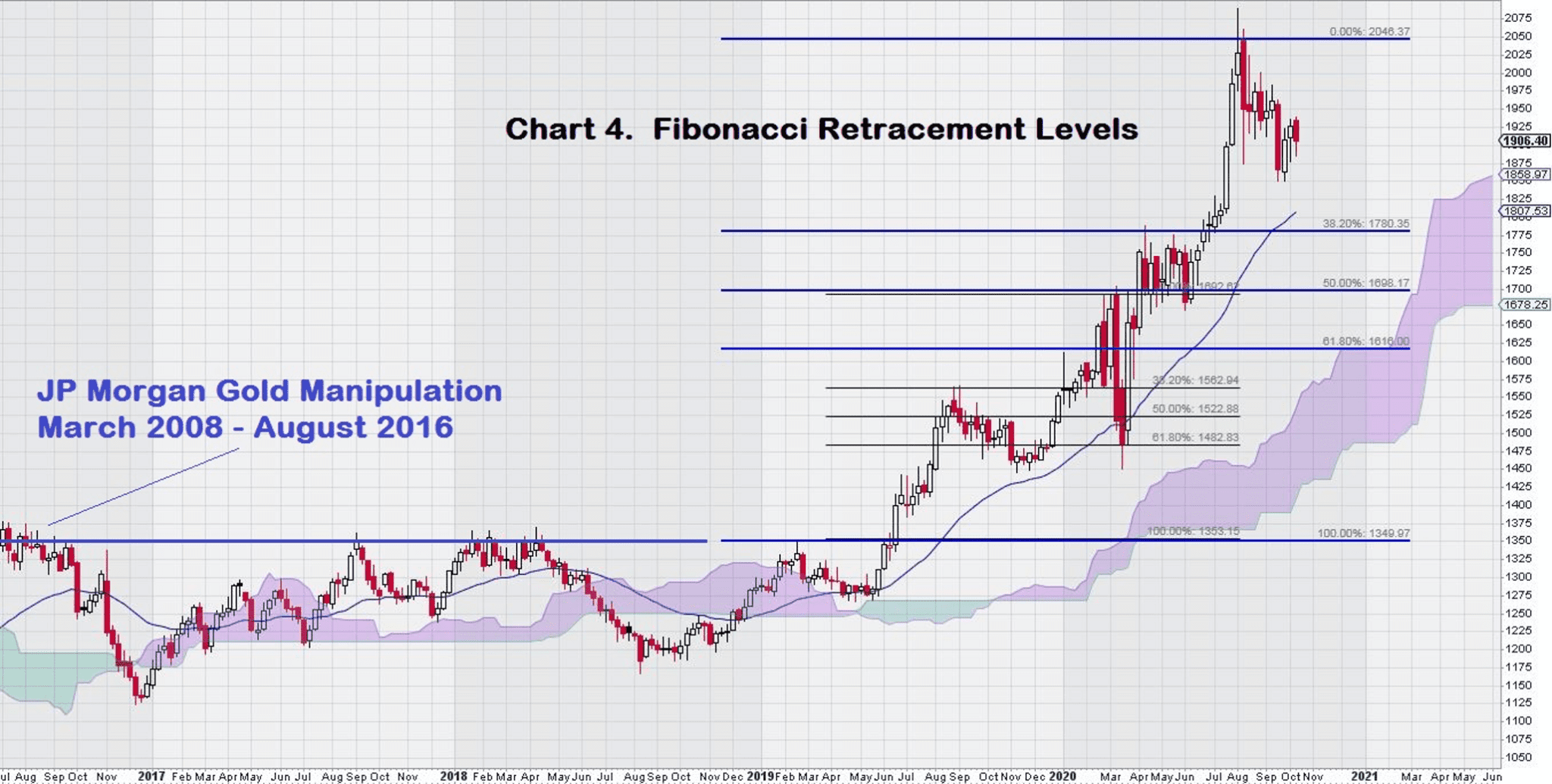Click the 2018 year label on time axis
Viewport: 1552px width, 784px height.
click(x=453, y=776)
